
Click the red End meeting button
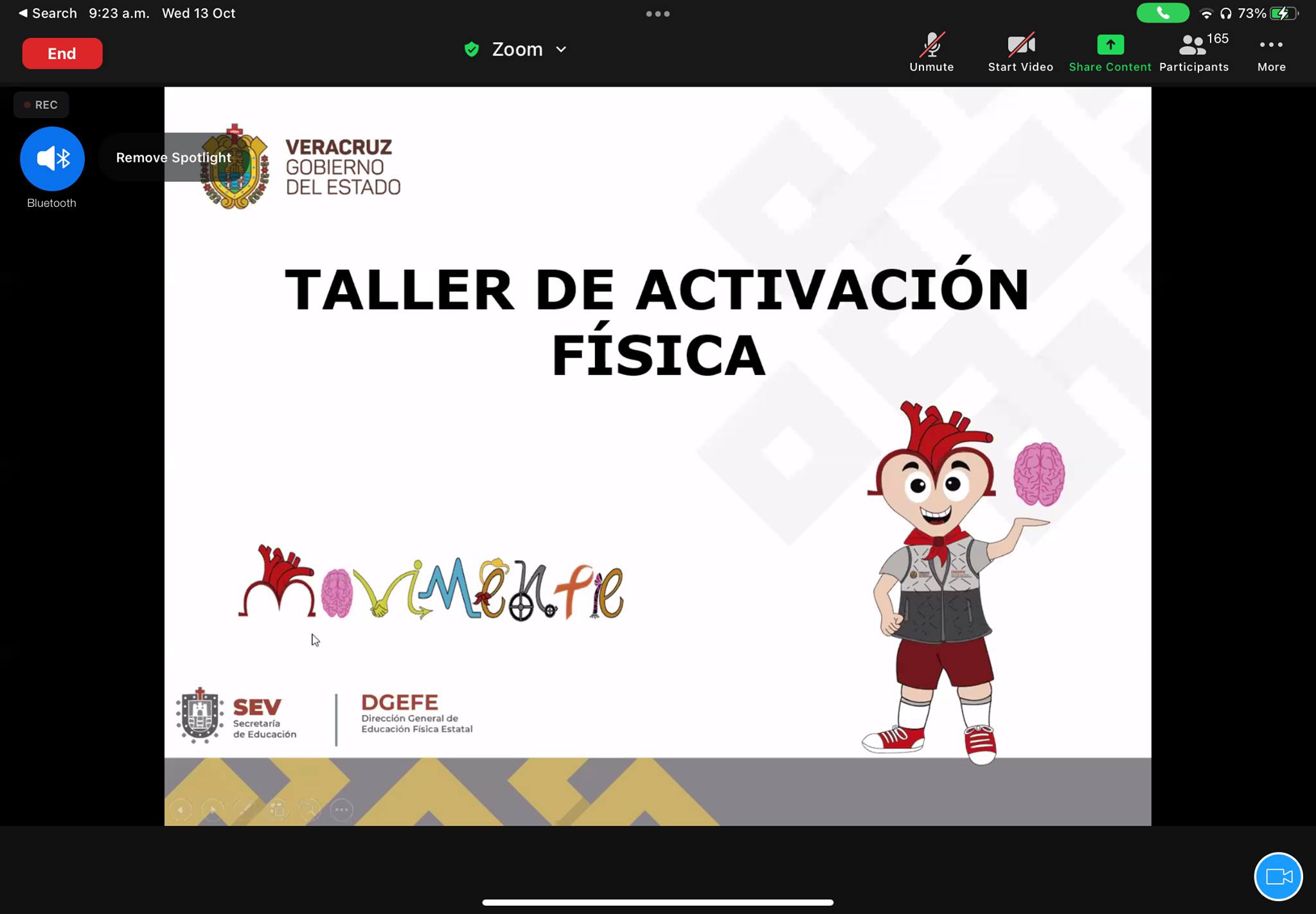[x=62, y=53]
